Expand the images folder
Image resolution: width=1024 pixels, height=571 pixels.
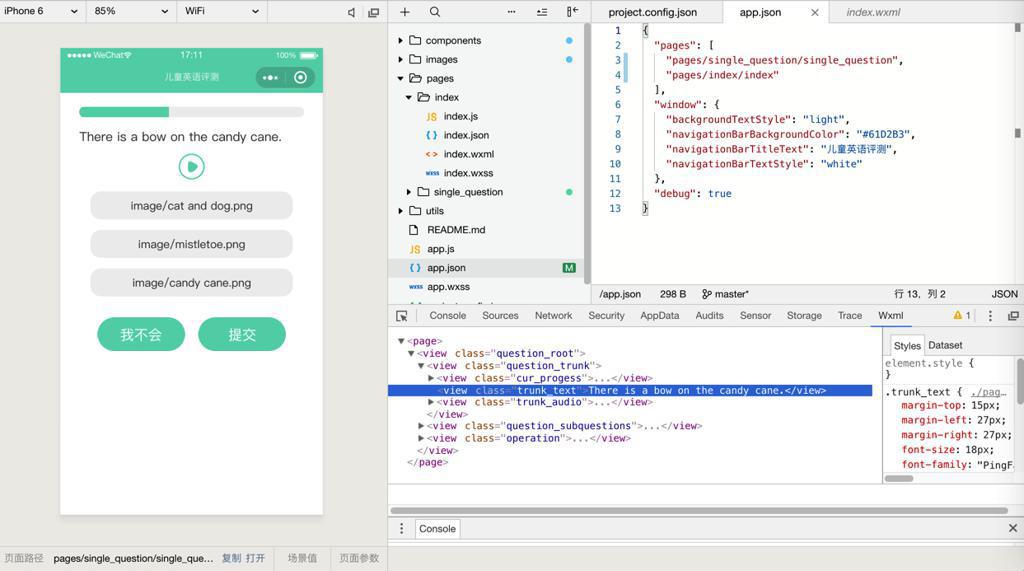tap(400, 59)
